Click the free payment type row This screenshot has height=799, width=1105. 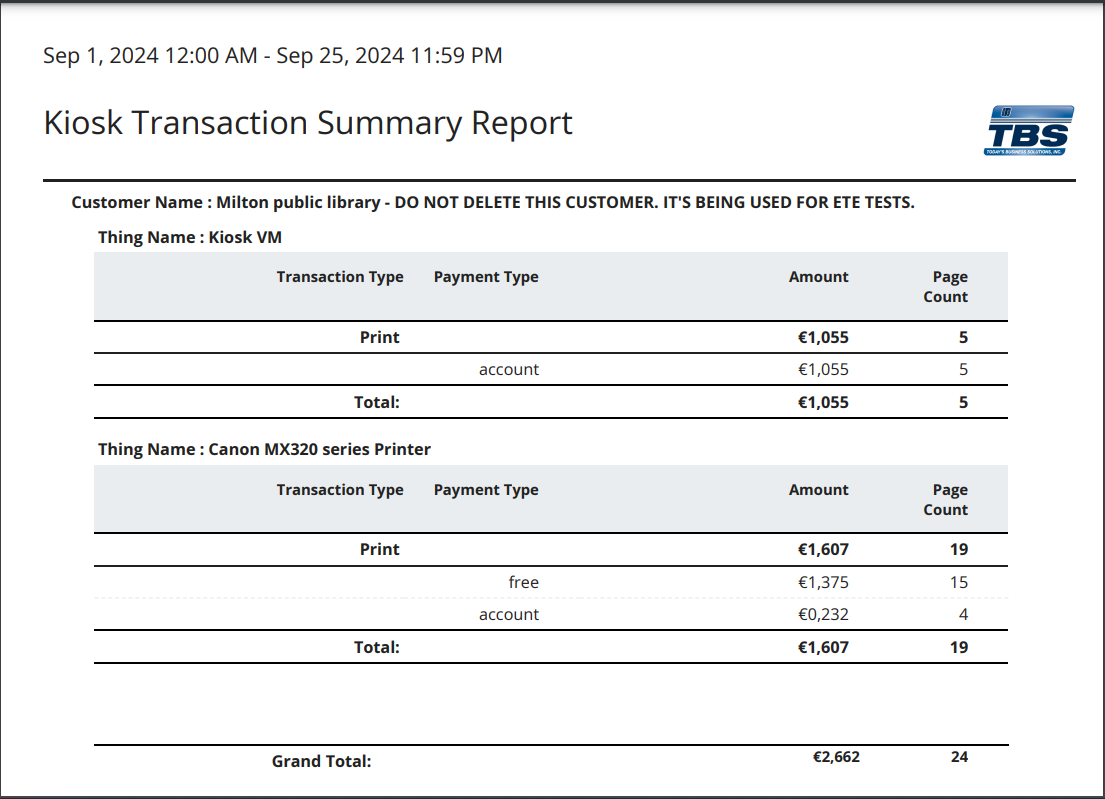pyautogui.click(x=523, y=582)
